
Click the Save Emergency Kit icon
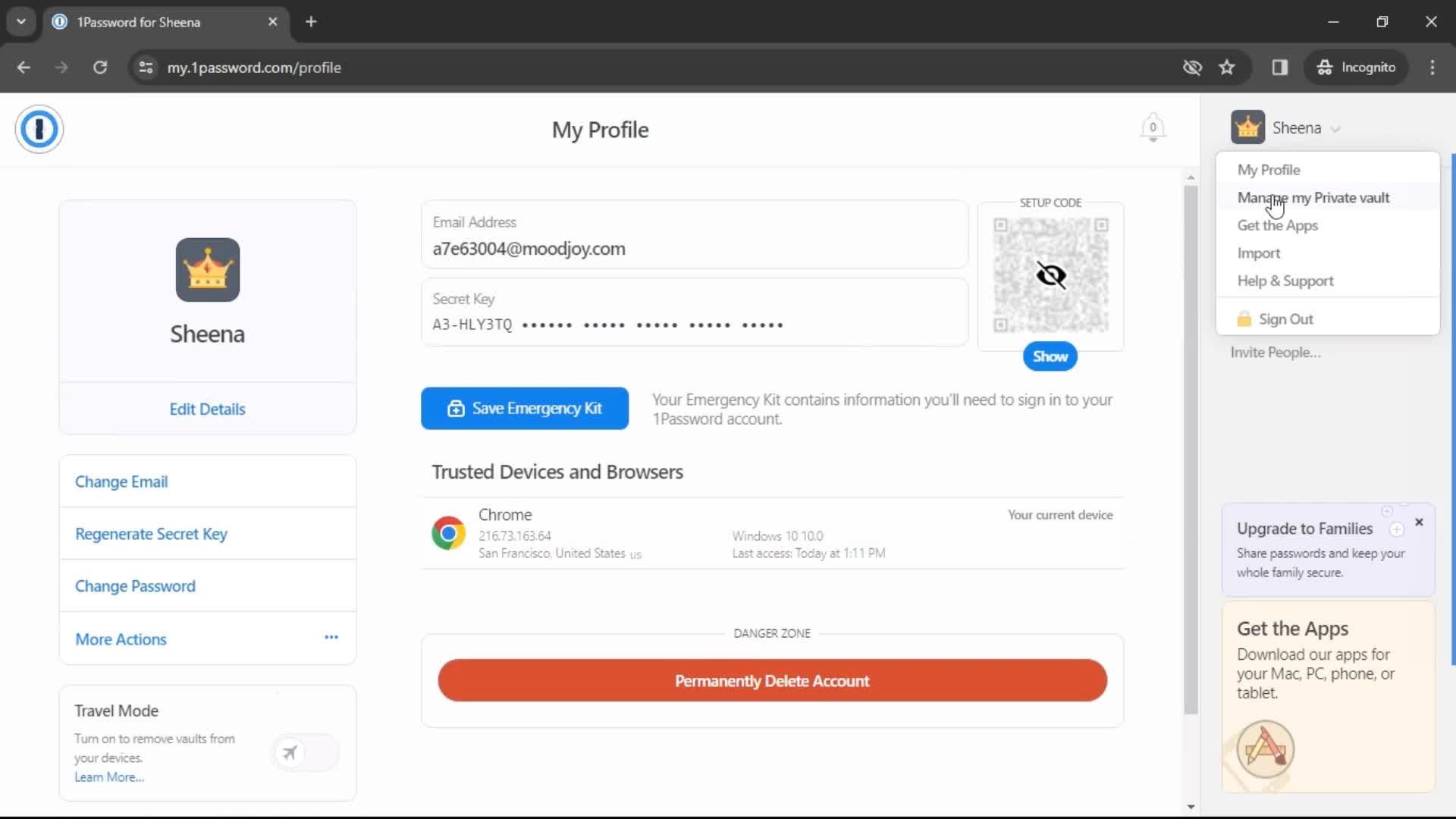click(x=454, y=407)
